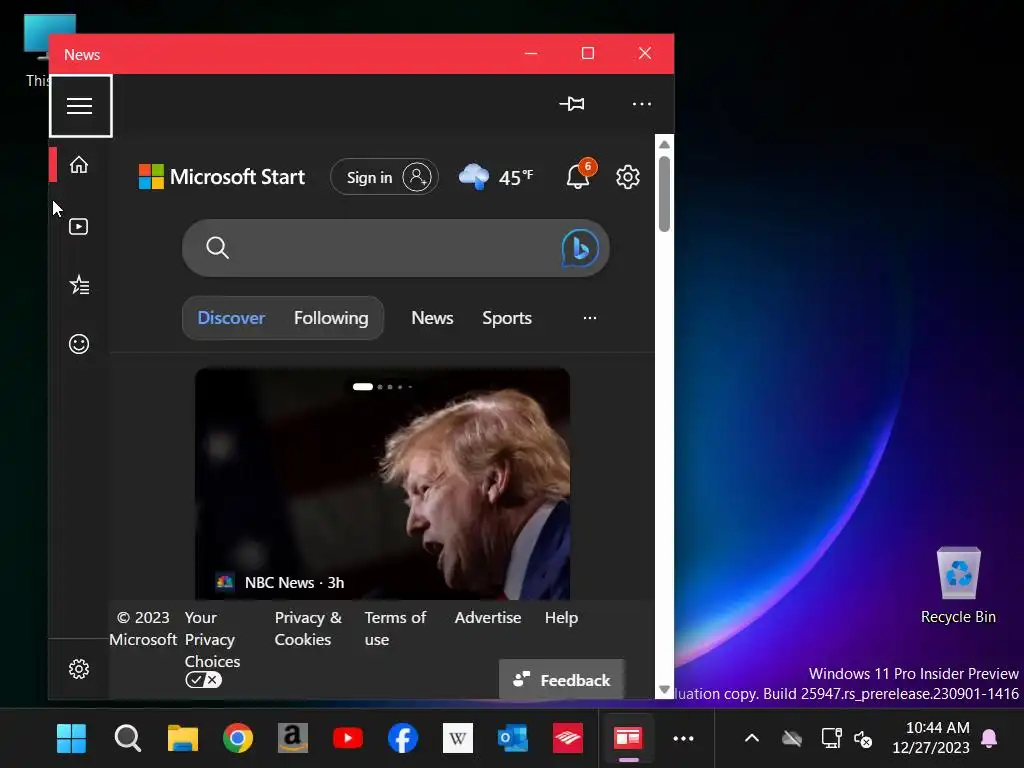
Task: Open the three-dot menu in News toolbar
Action: (x=641, y=104)
